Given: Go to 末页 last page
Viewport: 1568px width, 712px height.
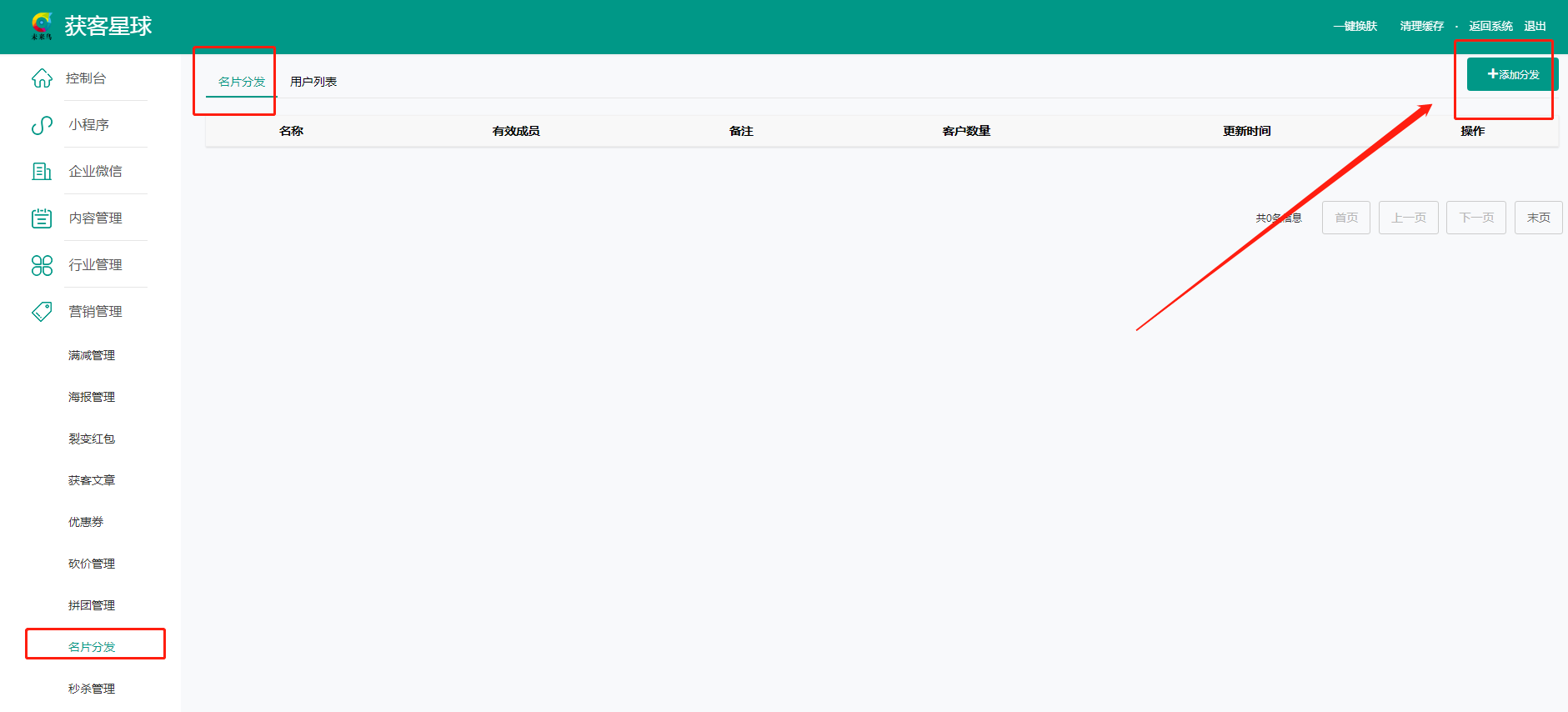Looking at the screenshot, I should coord(1539,218).
